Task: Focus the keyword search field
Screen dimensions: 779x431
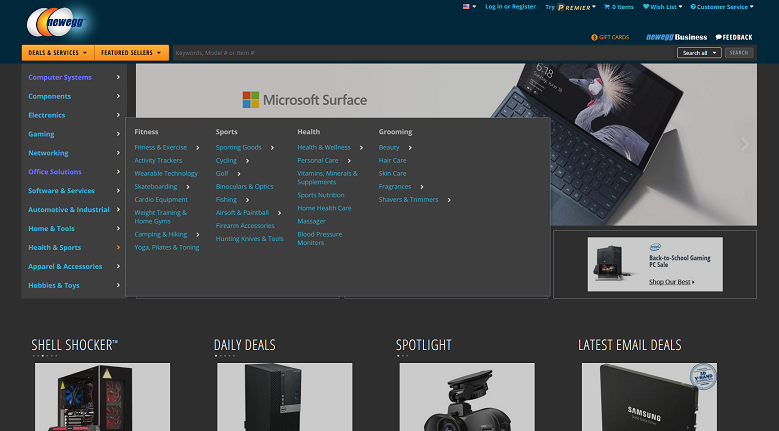Action: coord(423,53)
